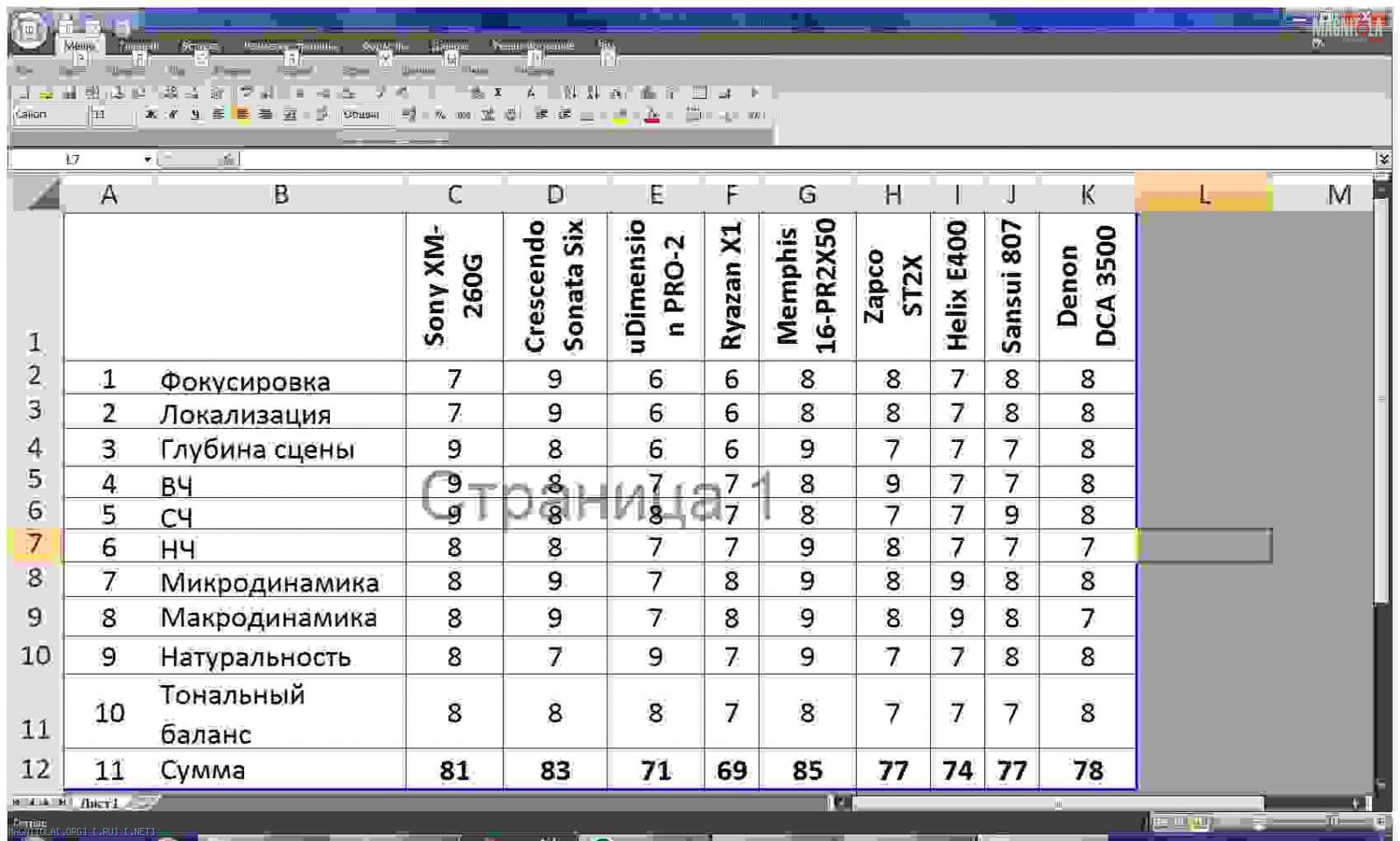Sort ascending with the A-Z icon
This screenshot has height=841, width=1400.
(x=570, y=93)
